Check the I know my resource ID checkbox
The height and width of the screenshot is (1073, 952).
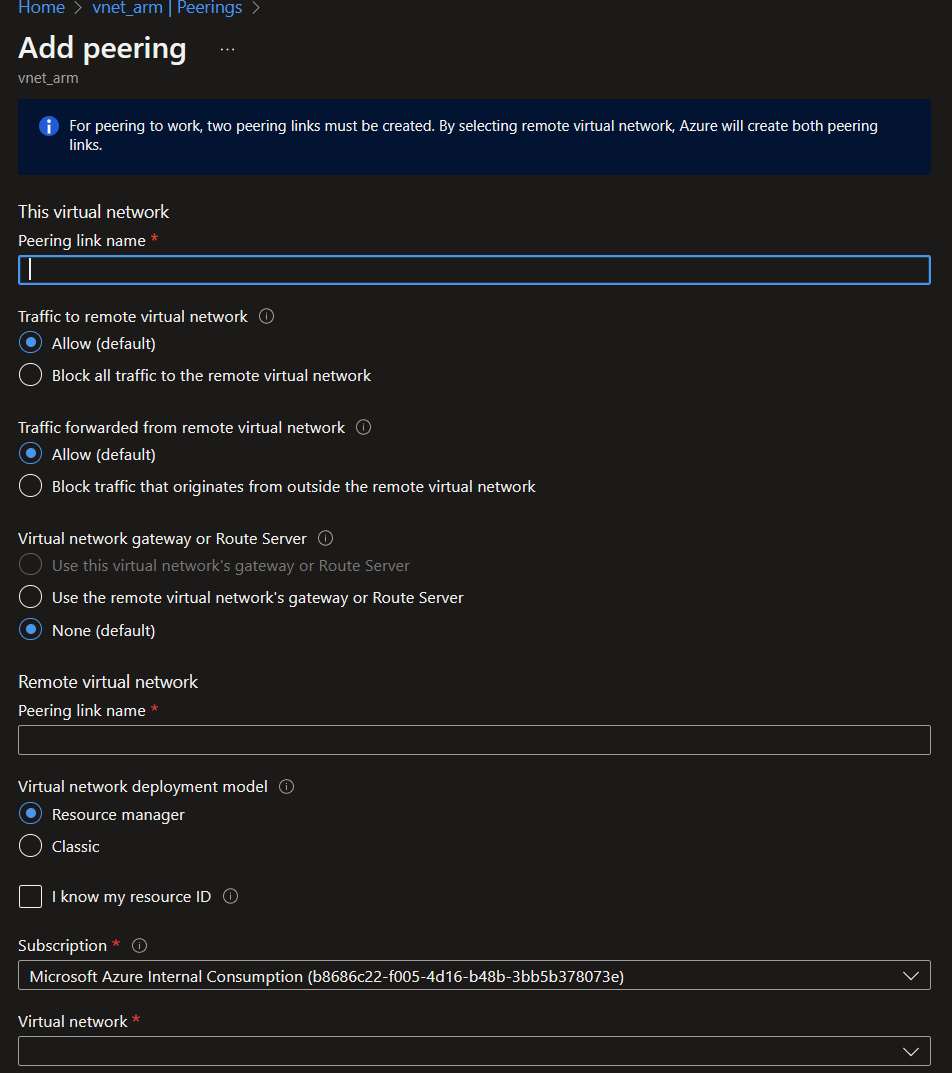[30, 896]
